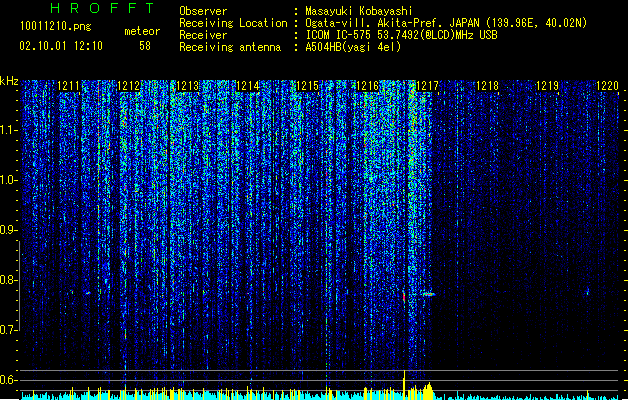Click the 1212 time marker
629x400 pixels.
[x=129, y=86]
